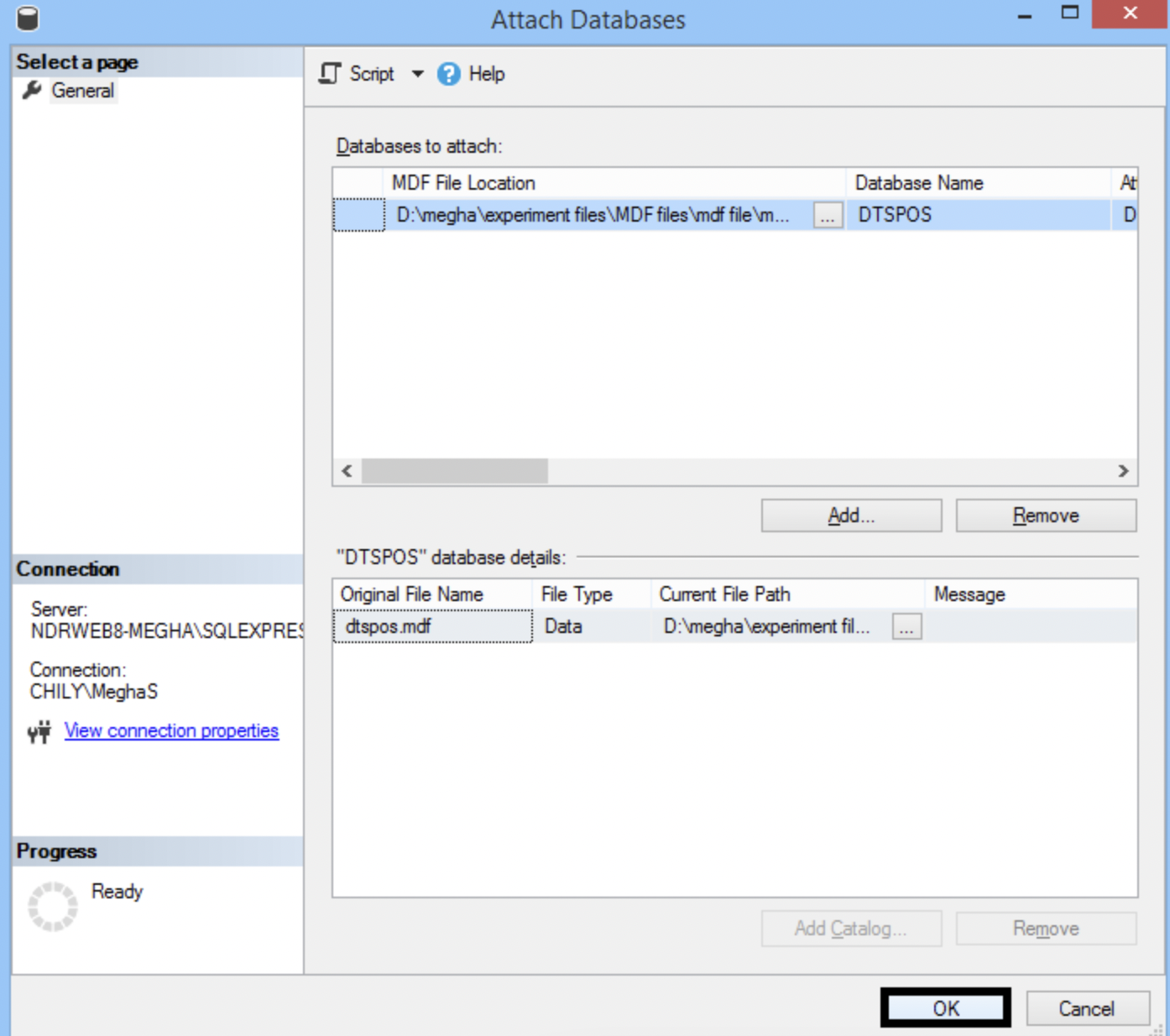The height and width of the screenshot is (1036, 1170).
Task: Click the Script toolbar icon
Action: tap(331, 74)
